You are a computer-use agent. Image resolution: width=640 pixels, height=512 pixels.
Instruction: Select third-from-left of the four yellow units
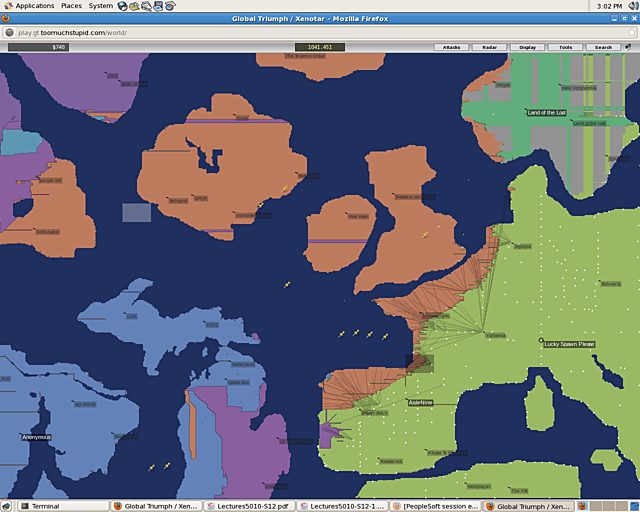(x=369, y=335)
